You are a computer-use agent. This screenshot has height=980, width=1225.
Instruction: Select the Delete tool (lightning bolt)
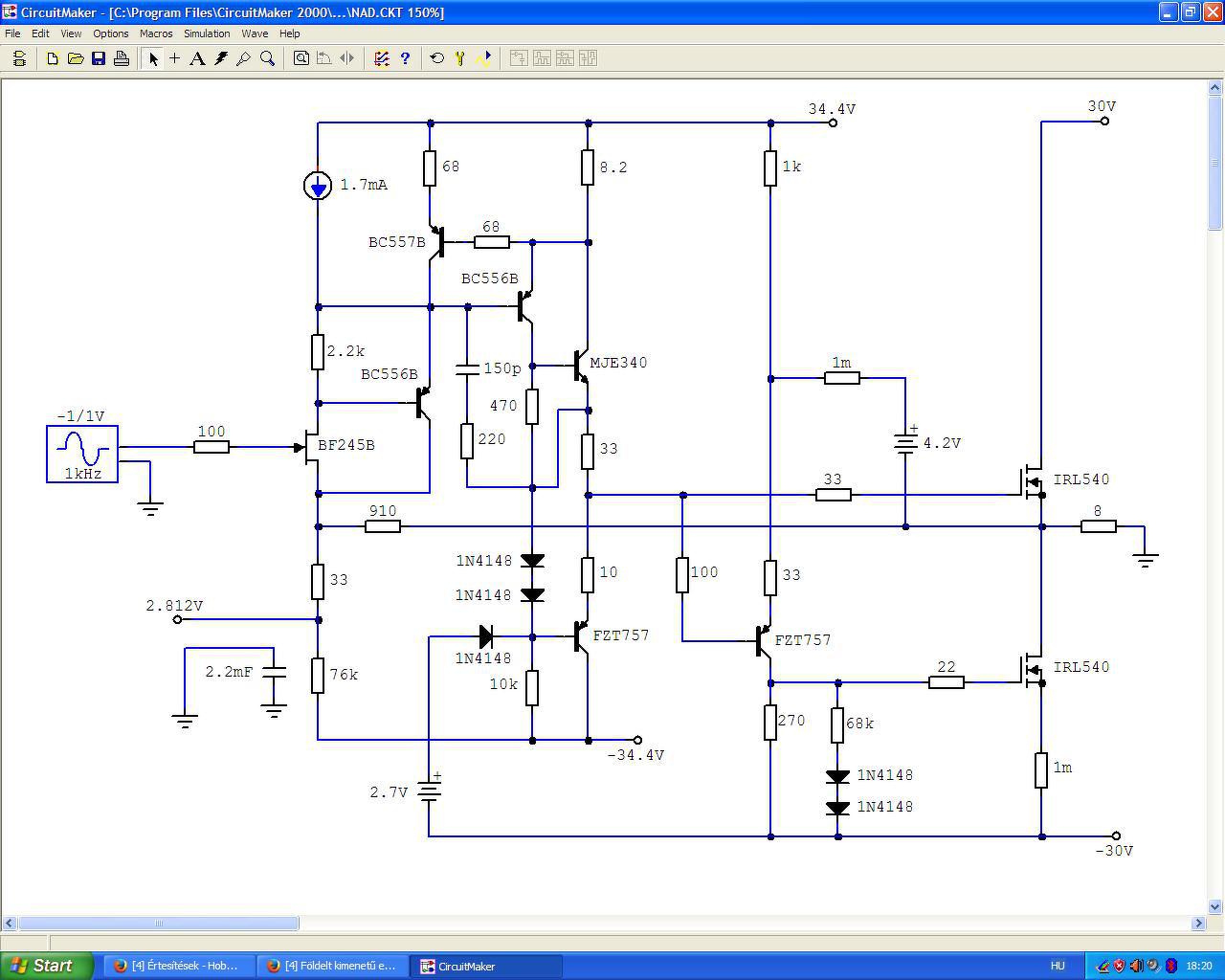point(221,58)
